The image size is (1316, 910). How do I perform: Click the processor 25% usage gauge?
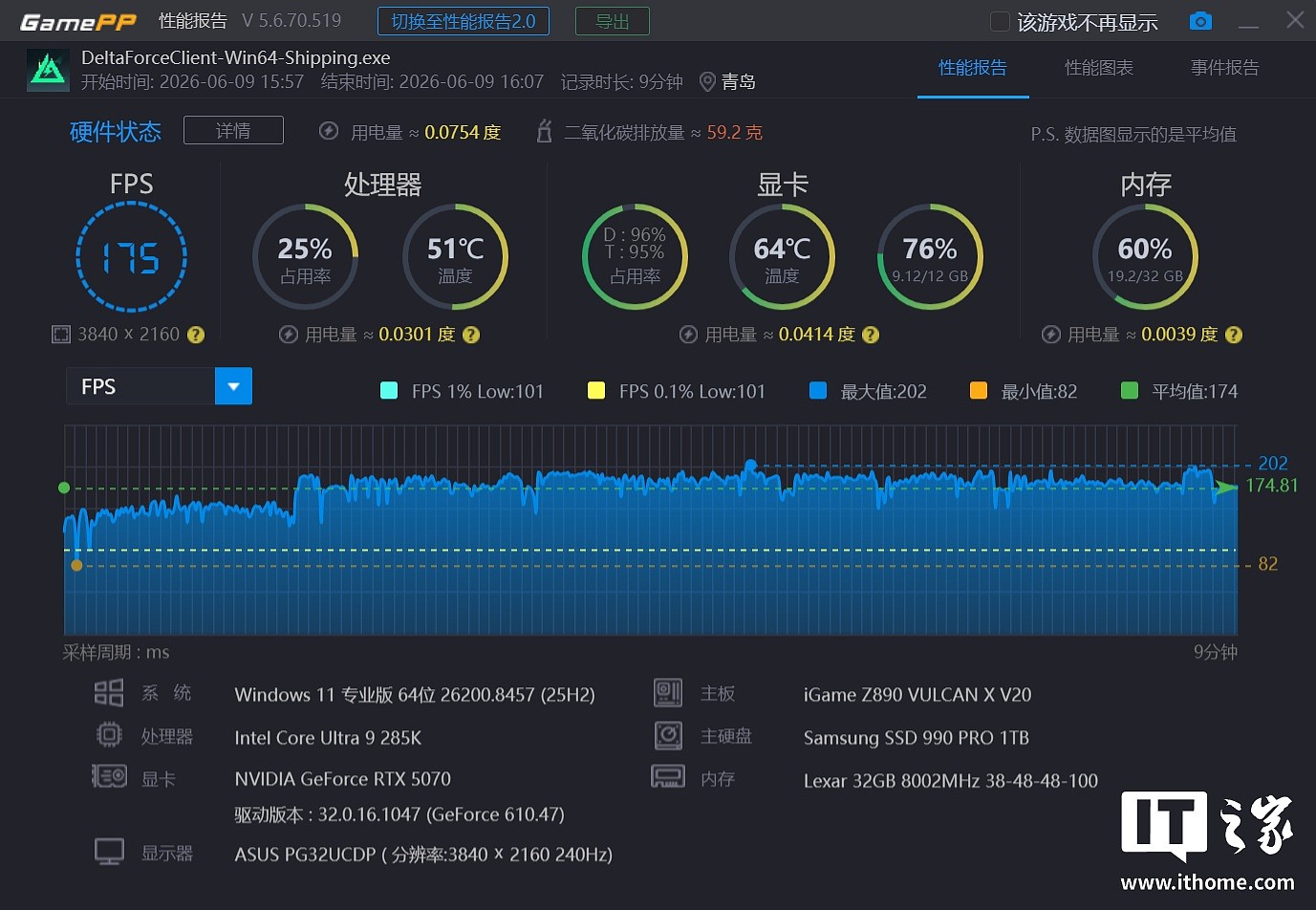[305, 257]
